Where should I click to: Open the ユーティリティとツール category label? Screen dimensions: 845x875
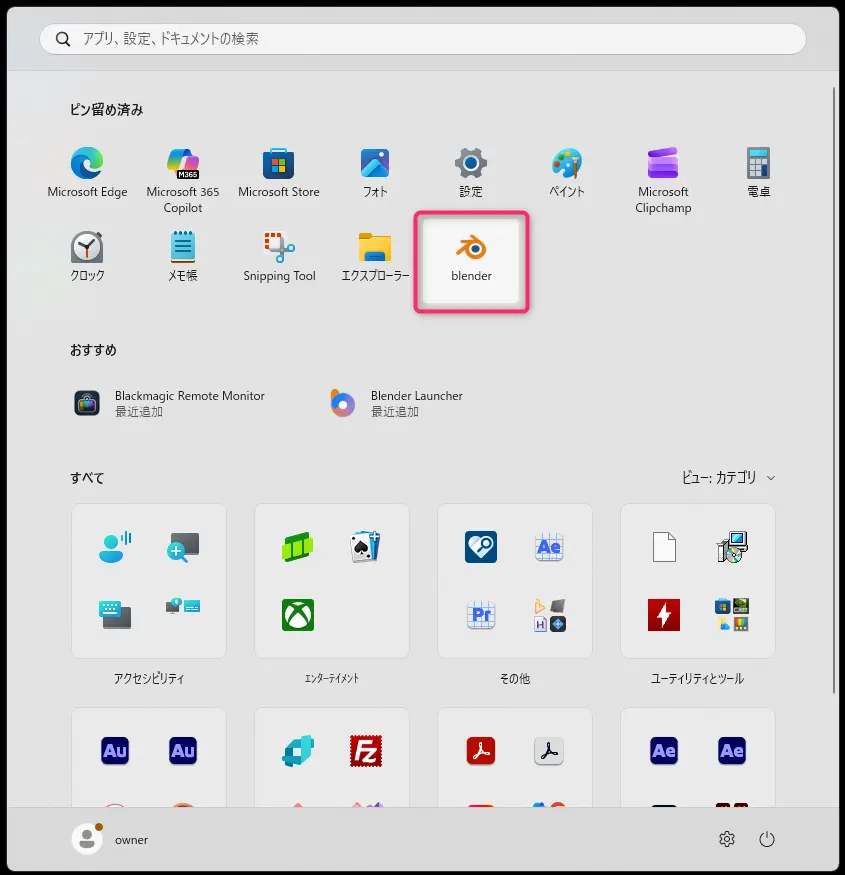[x=697, y=679]
